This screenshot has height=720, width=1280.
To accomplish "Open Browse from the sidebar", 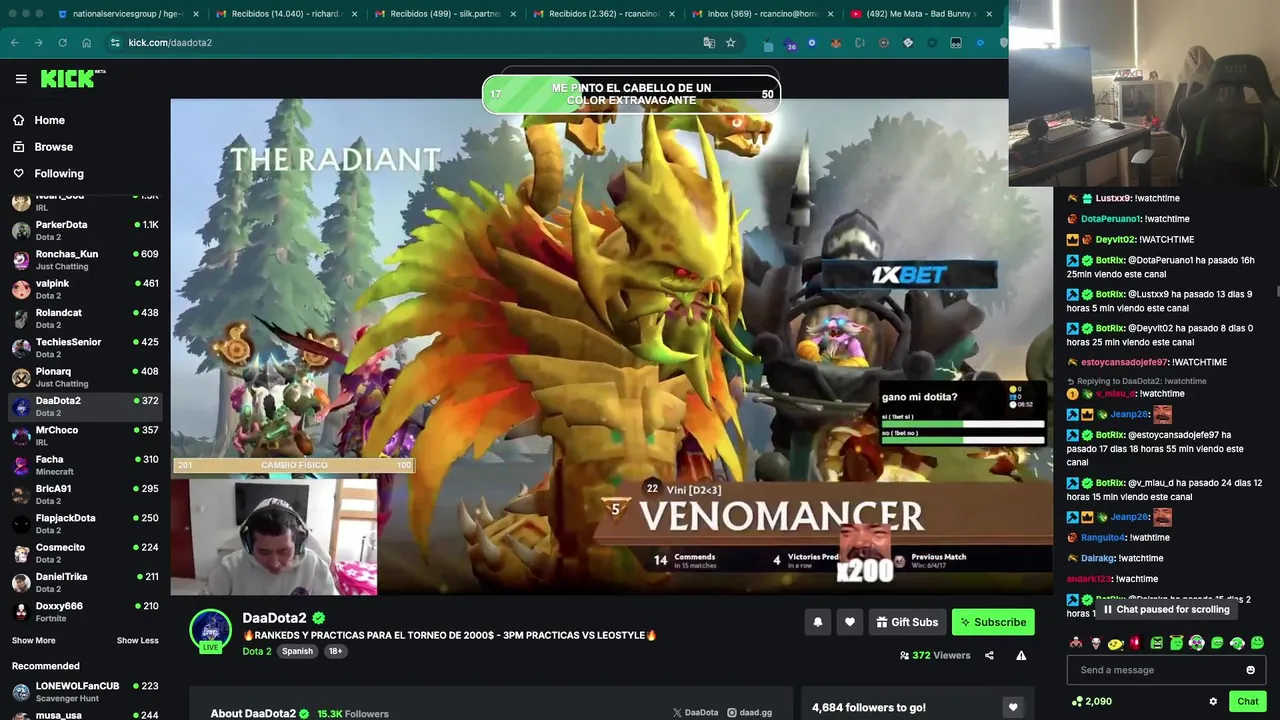I will (53, 147).
